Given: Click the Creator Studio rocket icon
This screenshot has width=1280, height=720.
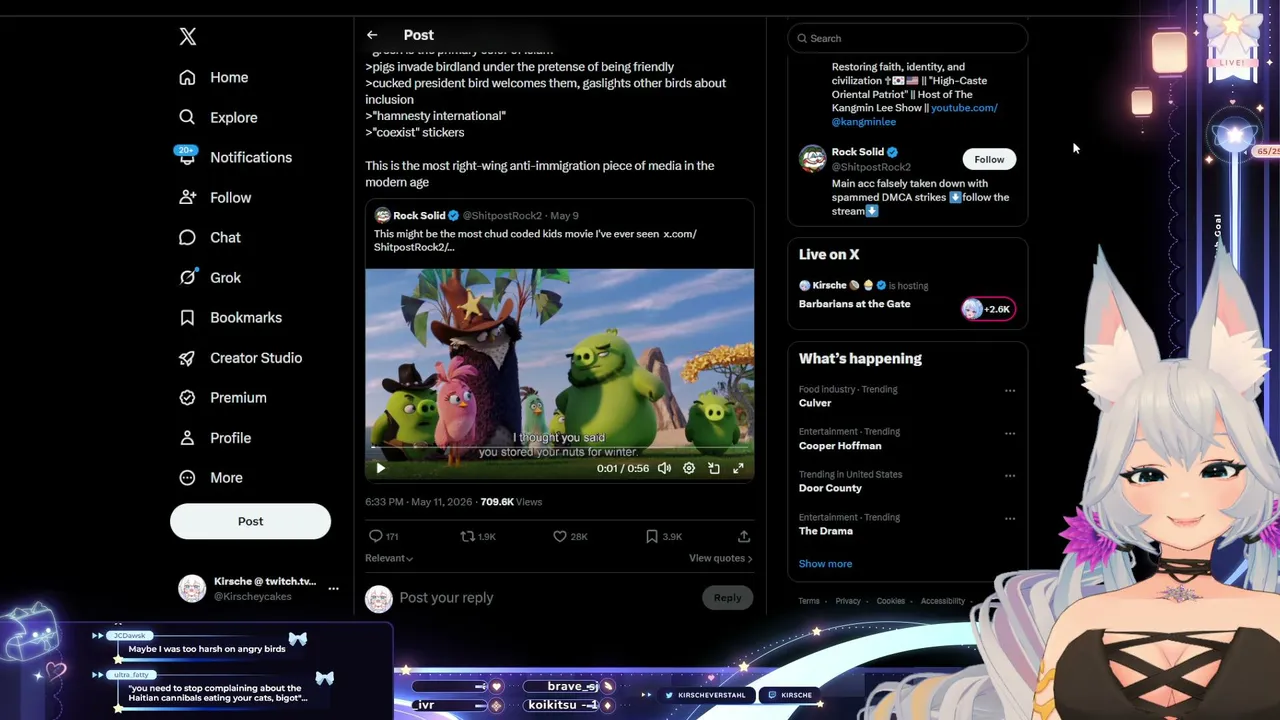Looking at the screenshot, I should coord(187,357).
